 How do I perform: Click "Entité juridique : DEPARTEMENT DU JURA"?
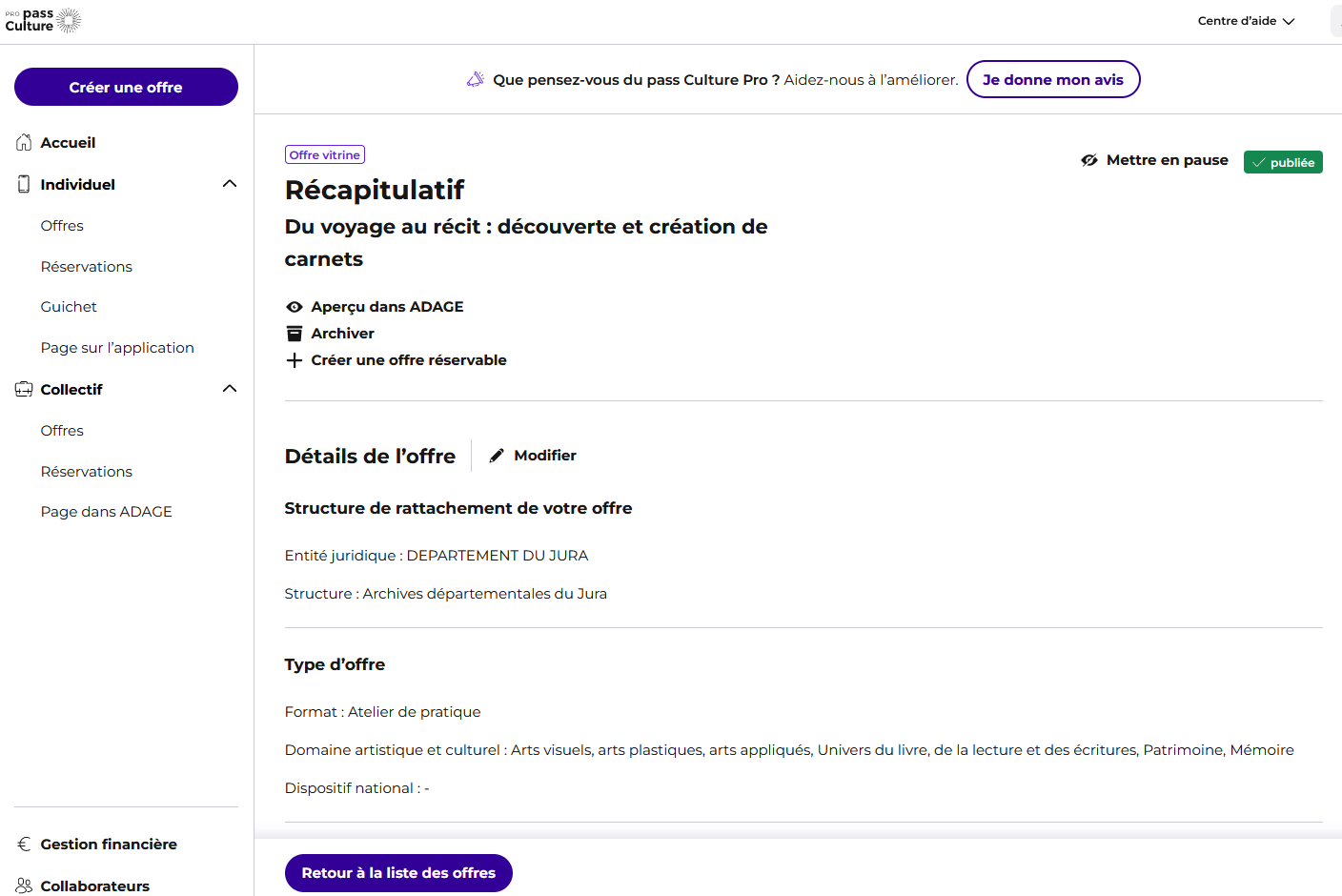click(437, 556)
